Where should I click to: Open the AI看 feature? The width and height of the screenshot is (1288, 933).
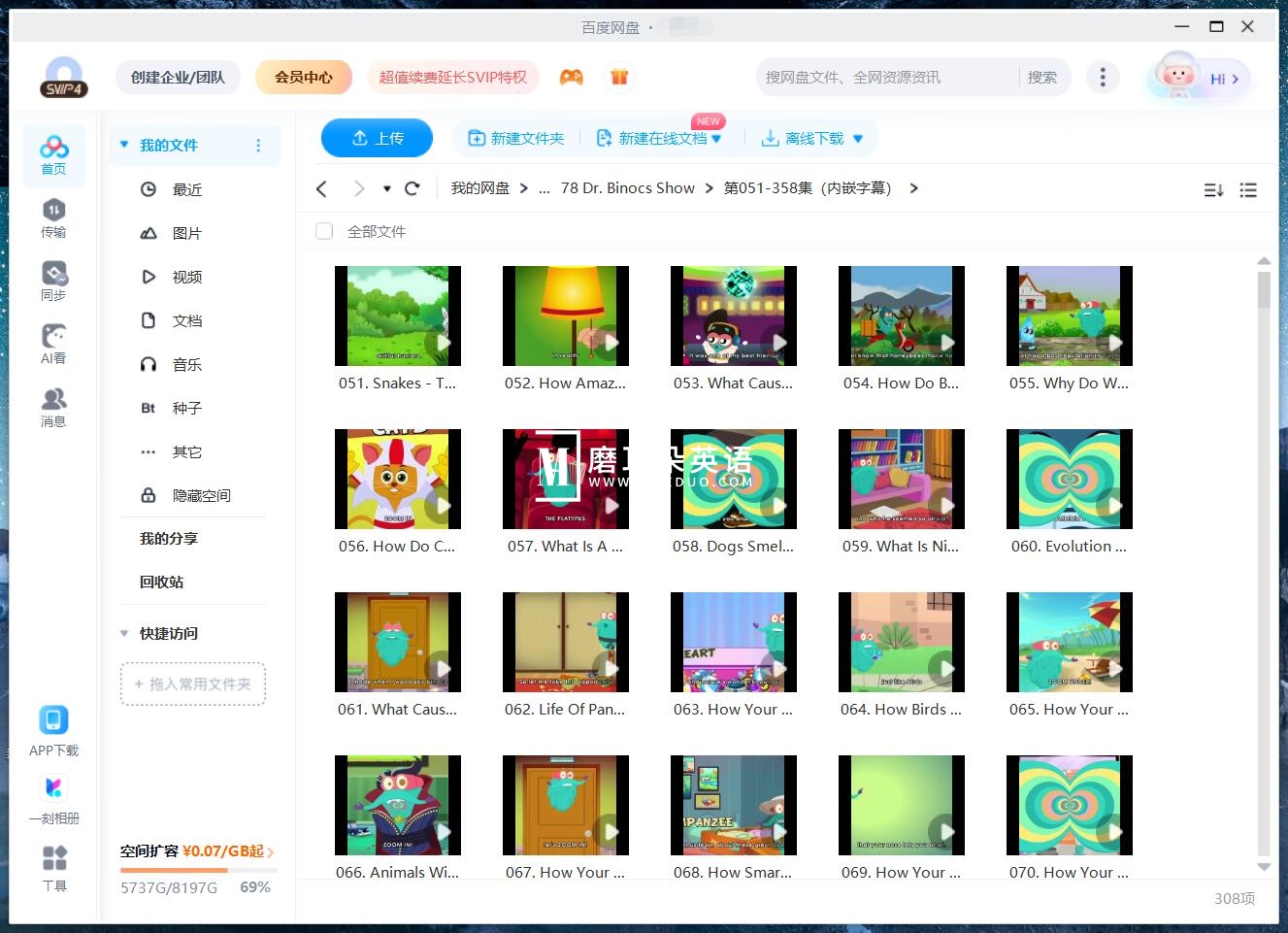click(53, 345)
